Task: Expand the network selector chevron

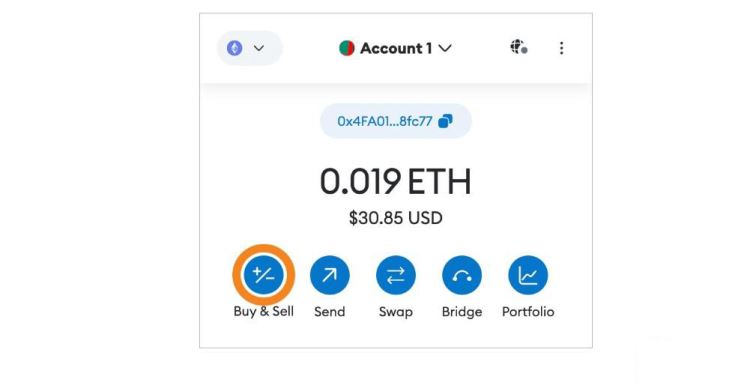Action: (259, 48)
